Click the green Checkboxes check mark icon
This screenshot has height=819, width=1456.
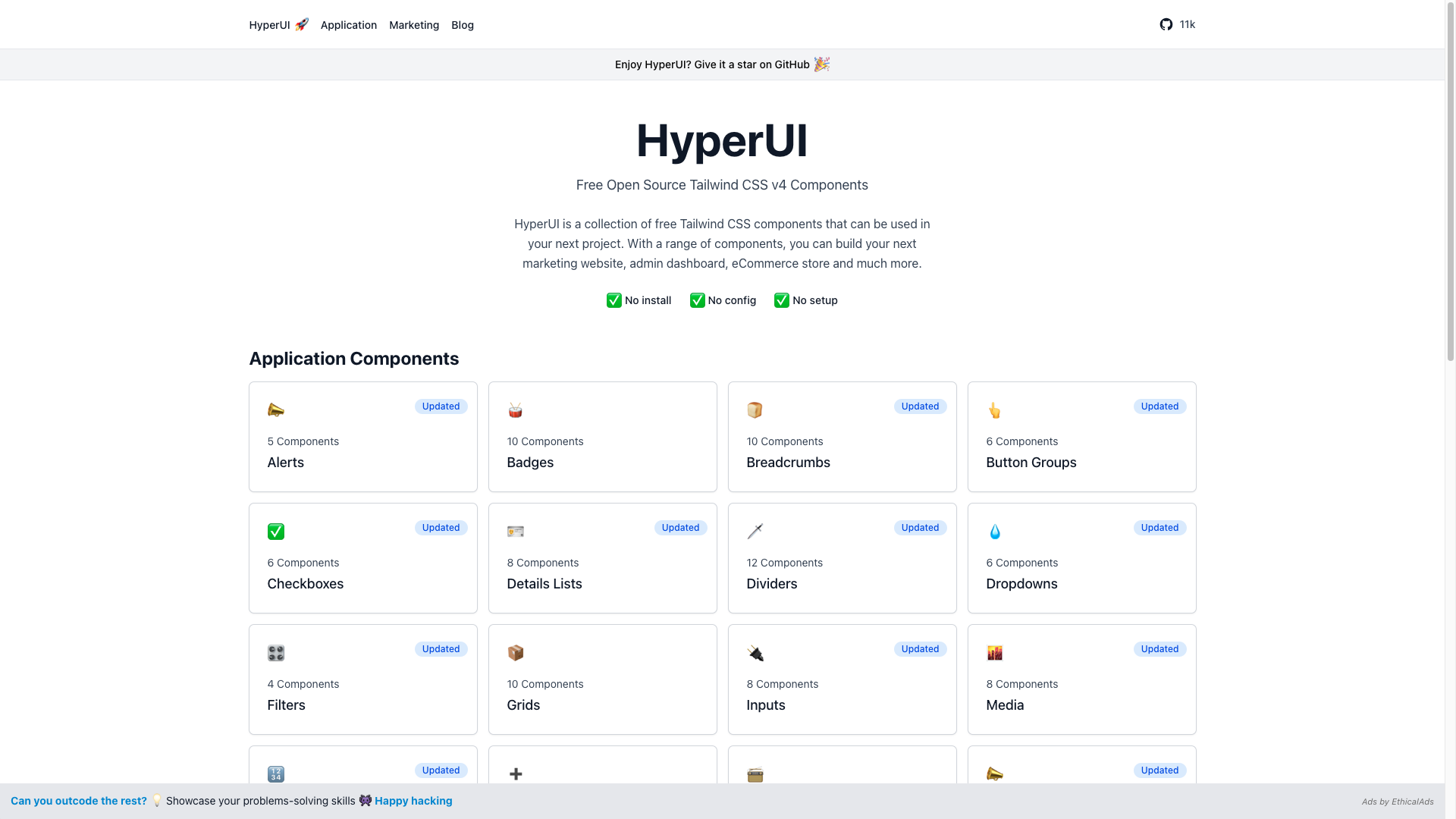276,532
